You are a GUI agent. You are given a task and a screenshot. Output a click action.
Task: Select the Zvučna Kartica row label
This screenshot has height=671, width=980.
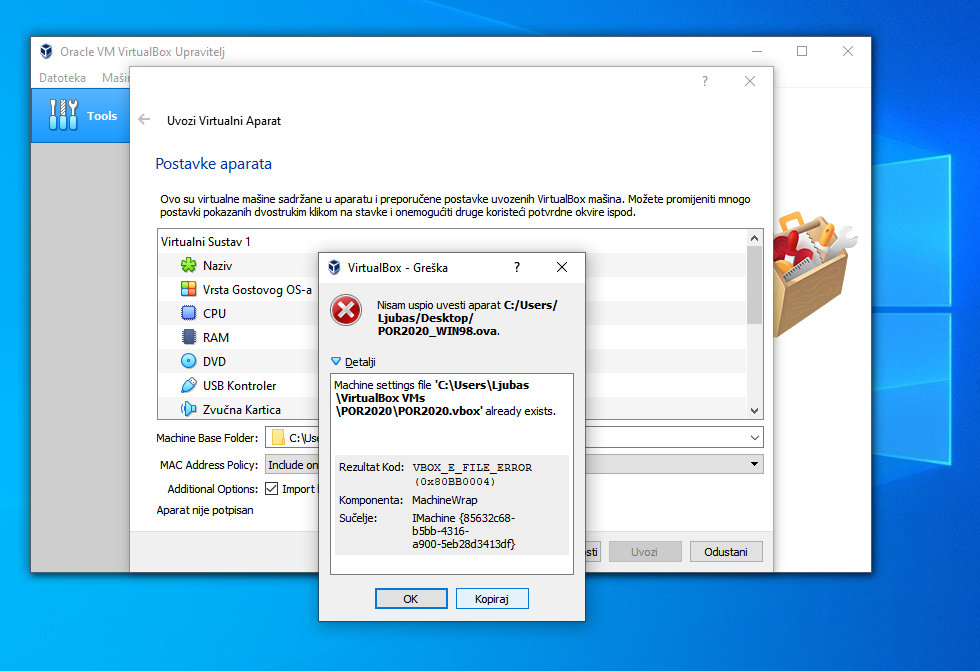coord(242,410)
